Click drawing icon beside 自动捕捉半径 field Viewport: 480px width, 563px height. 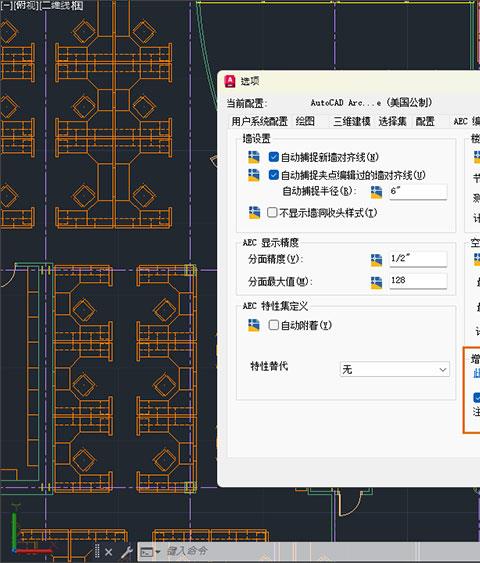coord(376,192)
